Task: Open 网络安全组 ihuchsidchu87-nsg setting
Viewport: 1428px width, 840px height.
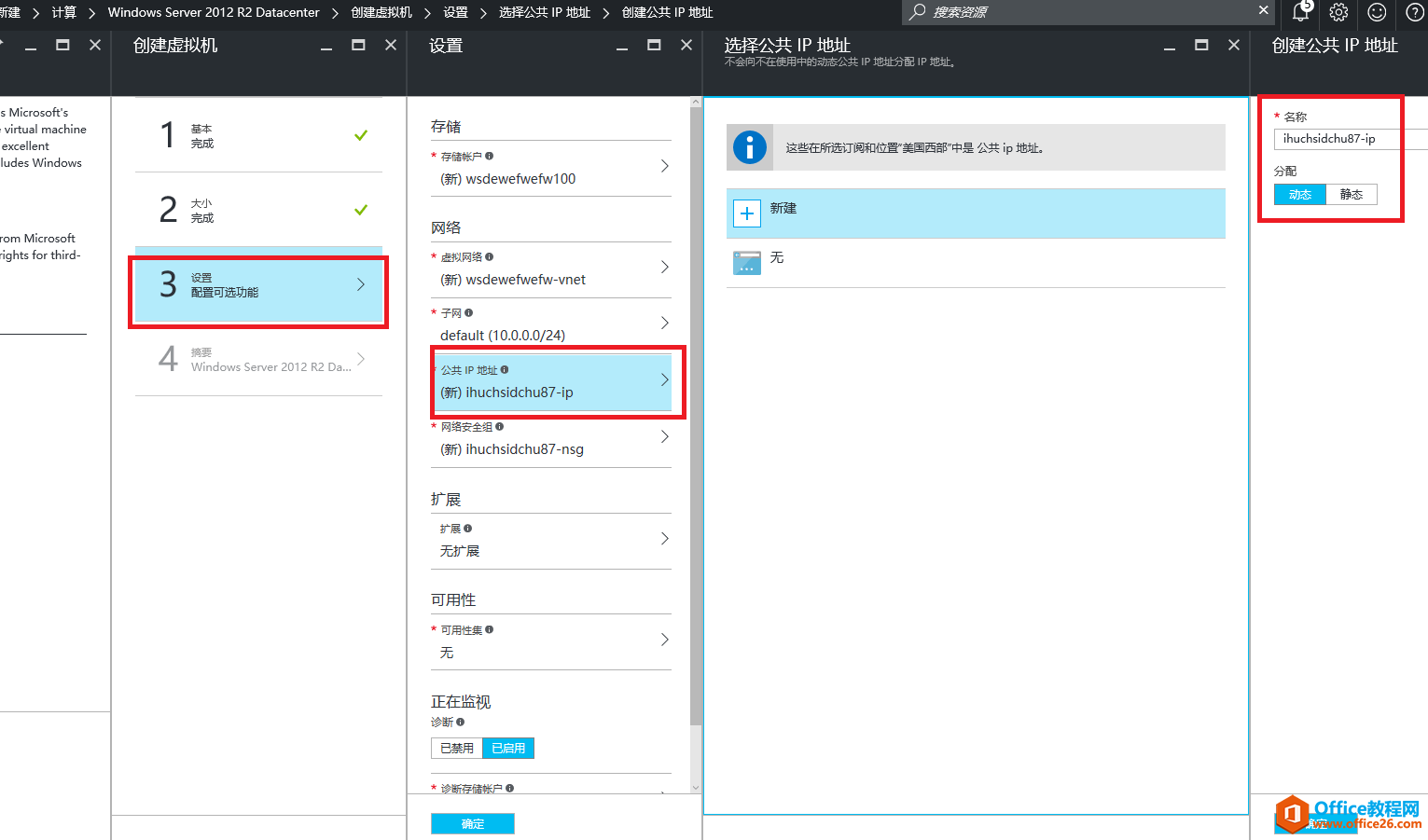Action: pyautogui.click(x=551, y=438)
